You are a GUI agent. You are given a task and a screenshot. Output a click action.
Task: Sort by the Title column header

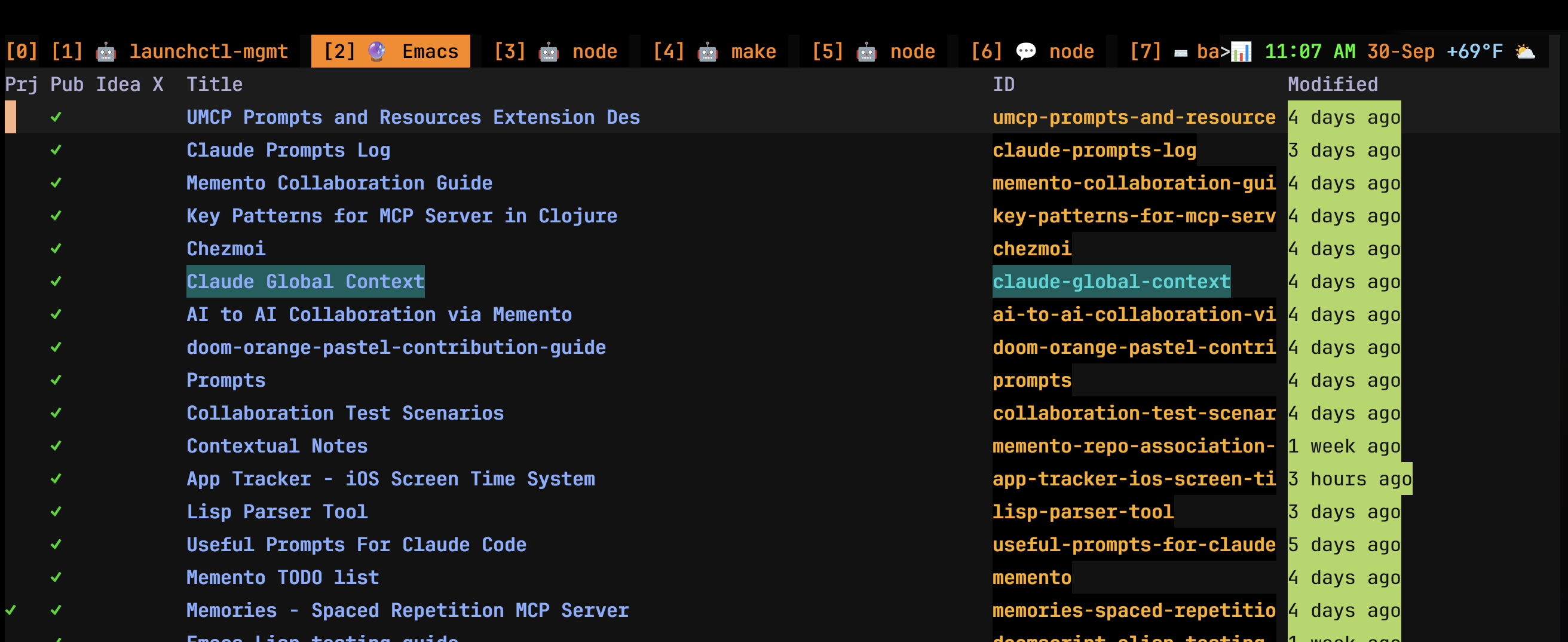[x=215, y=84]
